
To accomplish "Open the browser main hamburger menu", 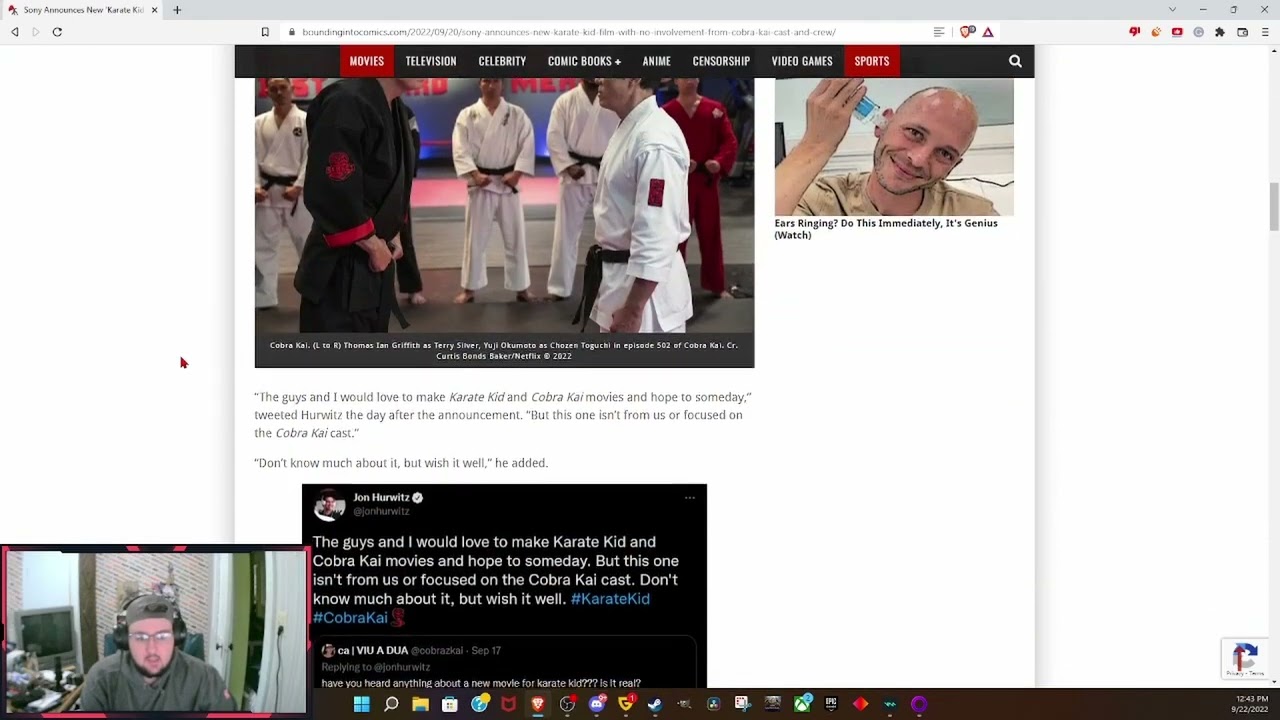I will (1265, 32).
